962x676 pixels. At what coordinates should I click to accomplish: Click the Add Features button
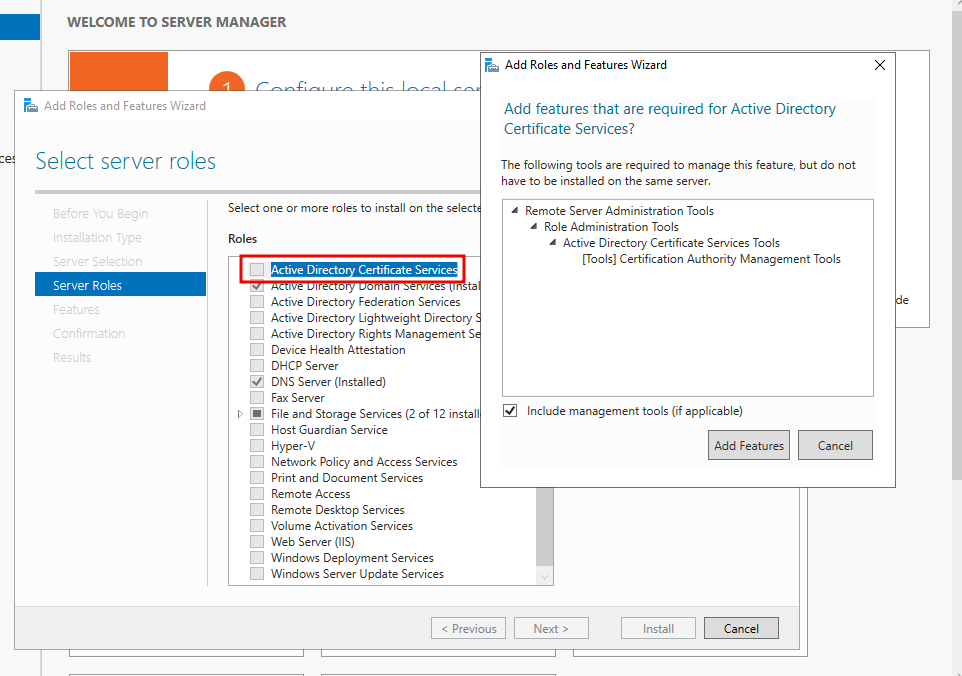(748, 445)
